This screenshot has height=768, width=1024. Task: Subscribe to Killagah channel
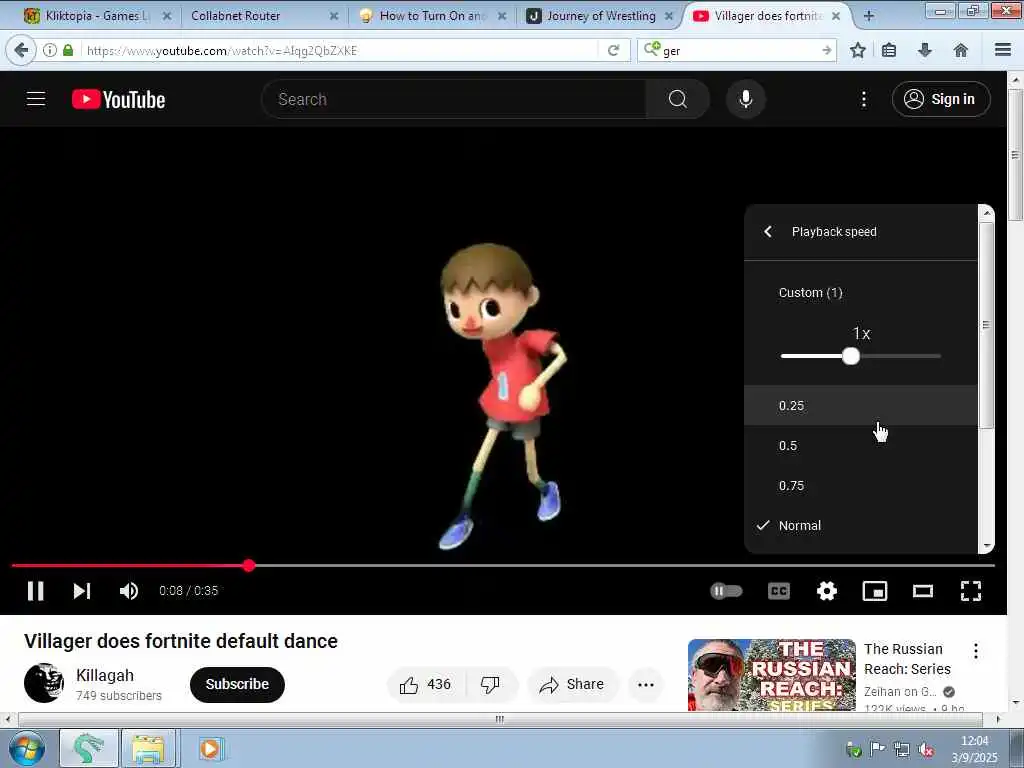[237, 684]
